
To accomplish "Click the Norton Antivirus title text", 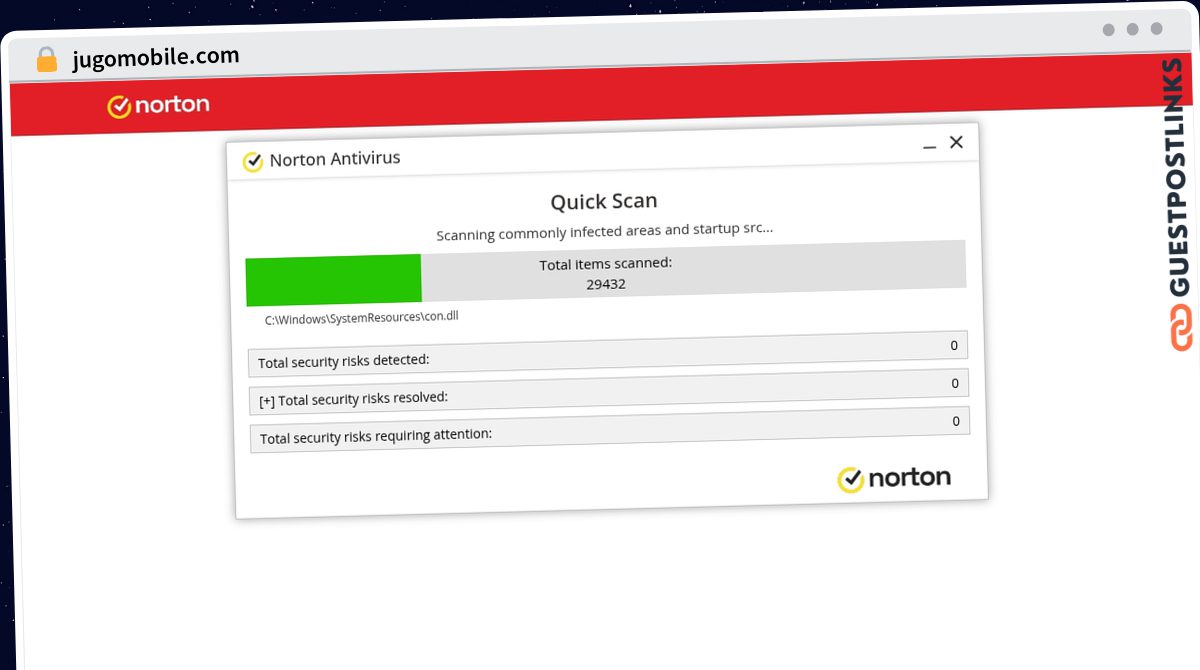I will [x=335, y=159].
